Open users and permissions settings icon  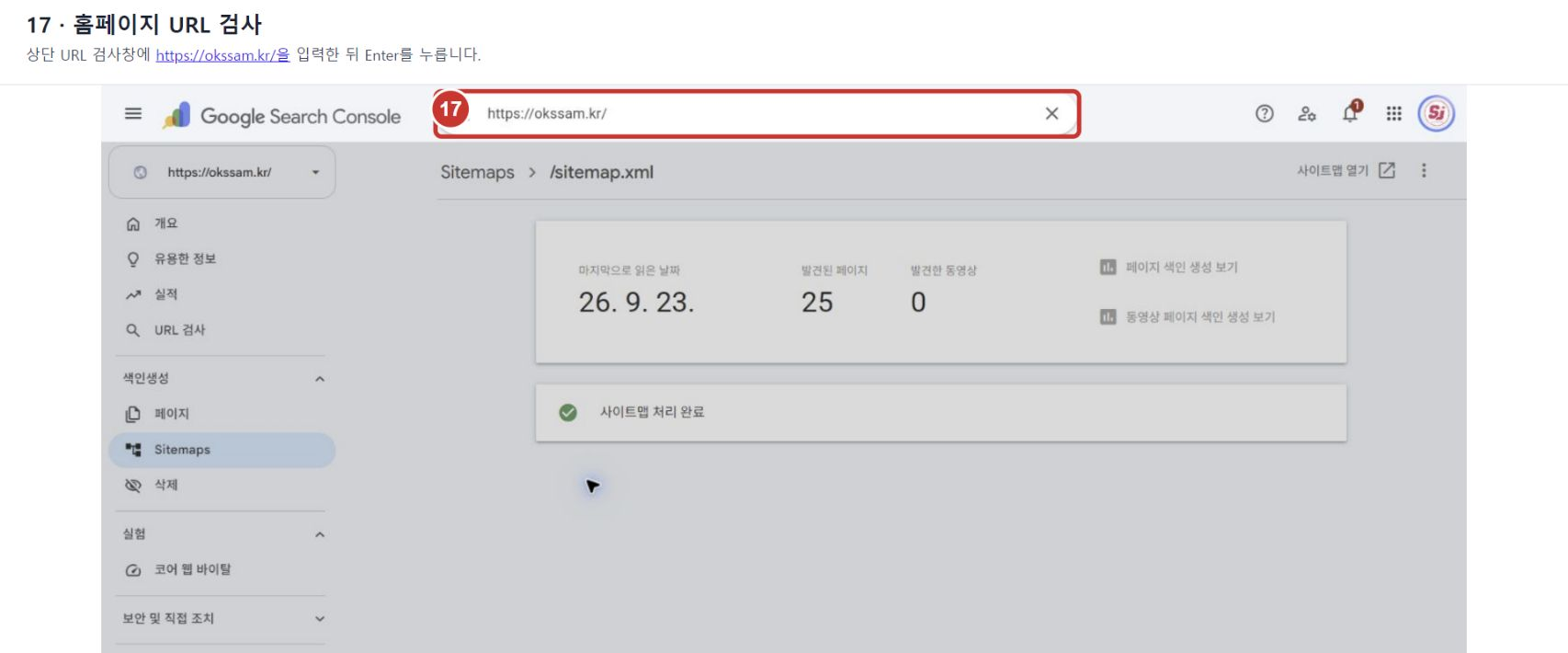pyautogui.click(x=1307, y=113)
